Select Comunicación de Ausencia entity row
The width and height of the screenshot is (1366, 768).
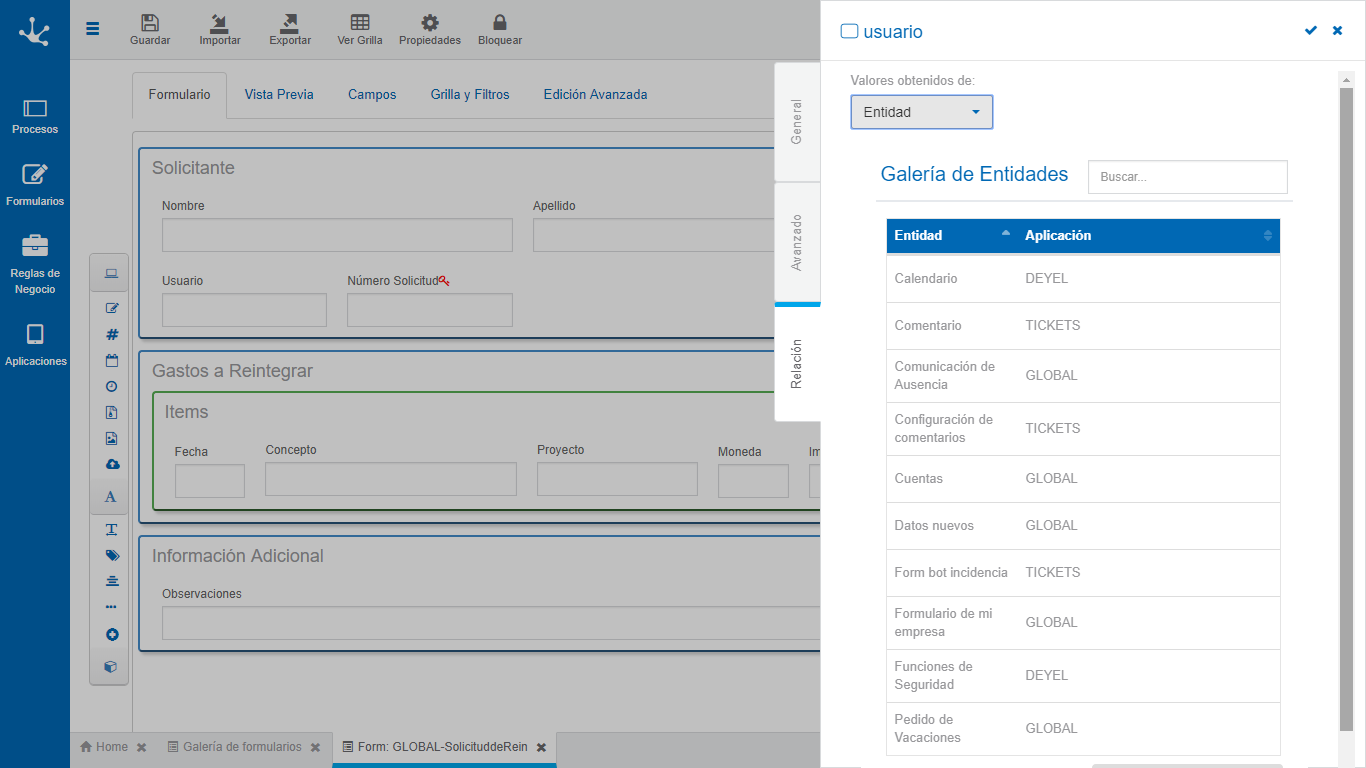point(1083,376)
